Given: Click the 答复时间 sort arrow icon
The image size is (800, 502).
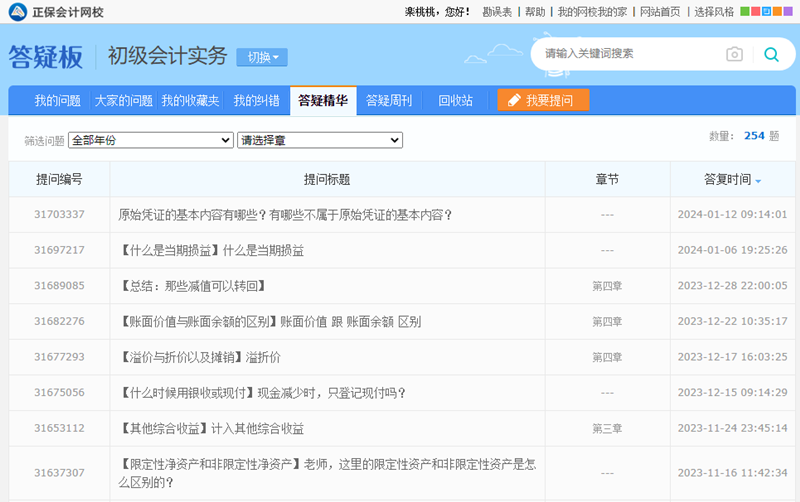Looking at the screenshot, I should click(758, 181).
